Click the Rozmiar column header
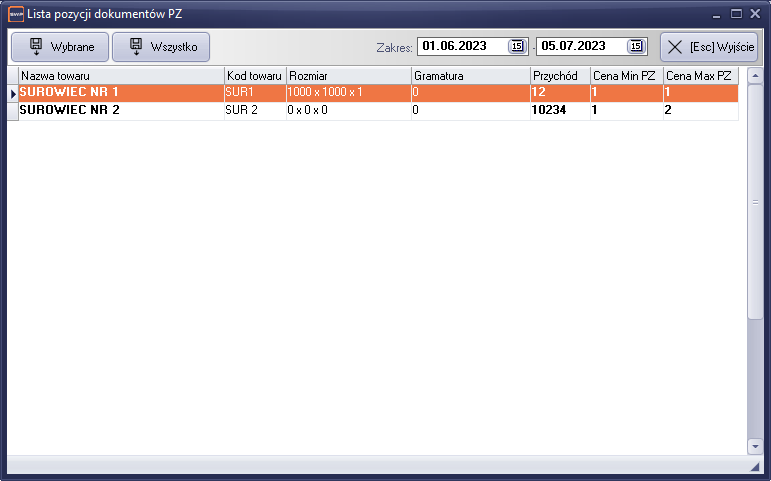Viewport: 771px width, 481px height. (x=348, y=76)
